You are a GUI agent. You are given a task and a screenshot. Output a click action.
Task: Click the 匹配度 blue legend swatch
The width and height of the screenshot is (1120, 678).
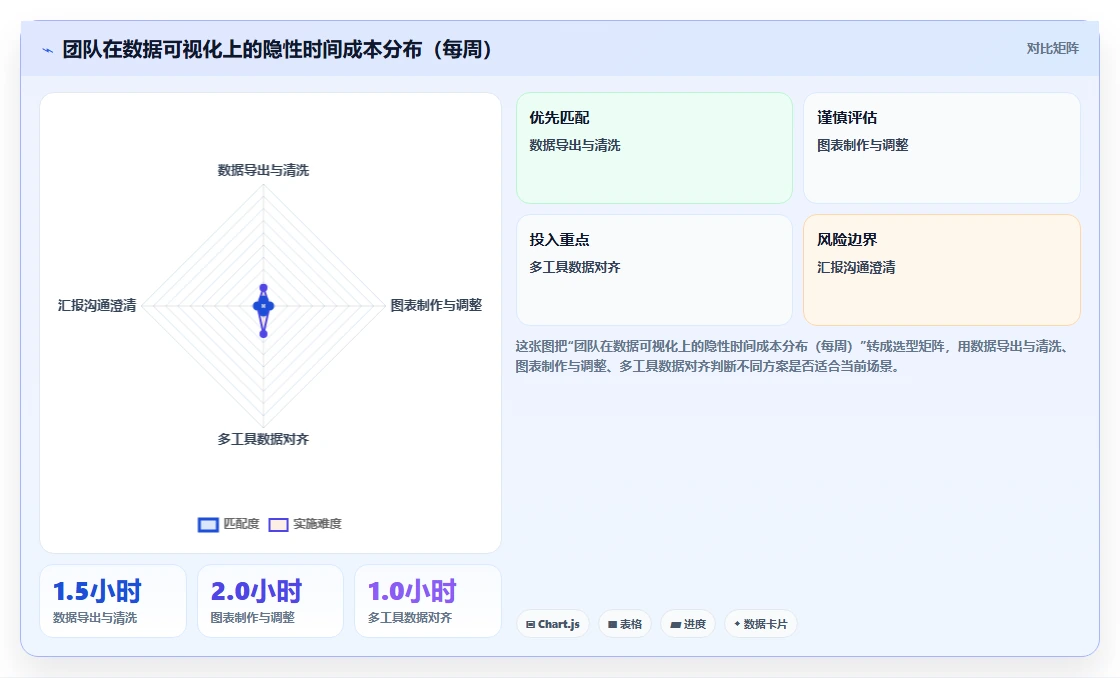(208, 525)
